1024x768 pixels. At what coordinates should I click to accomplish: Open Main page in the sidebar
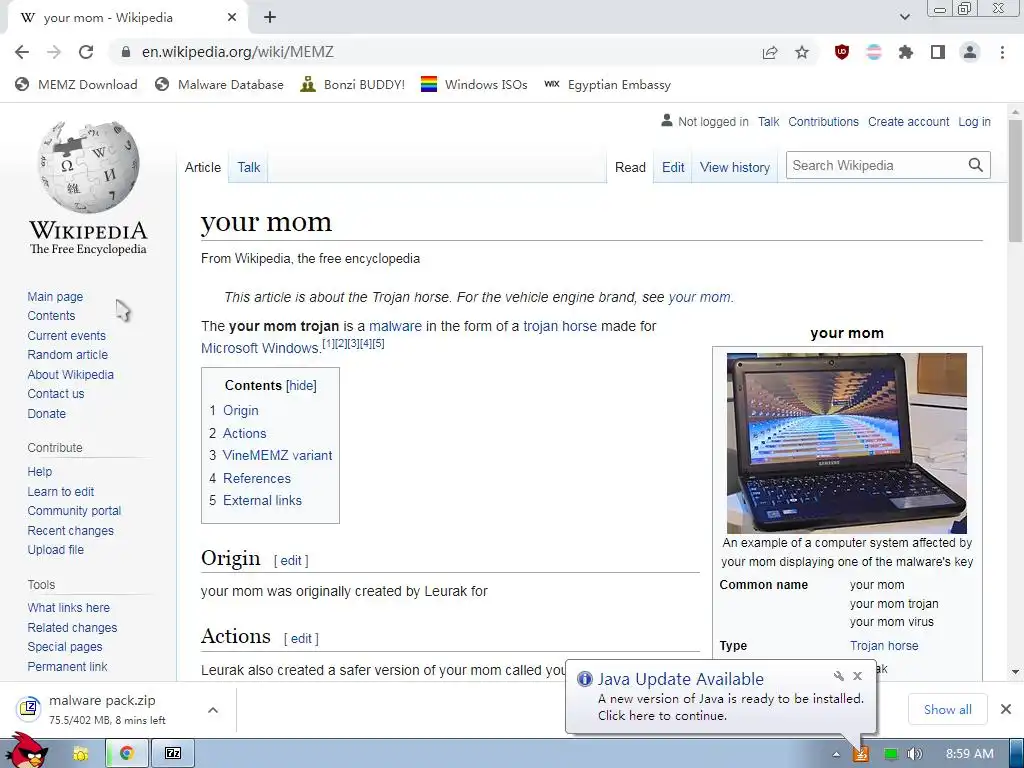pos(55,296)
